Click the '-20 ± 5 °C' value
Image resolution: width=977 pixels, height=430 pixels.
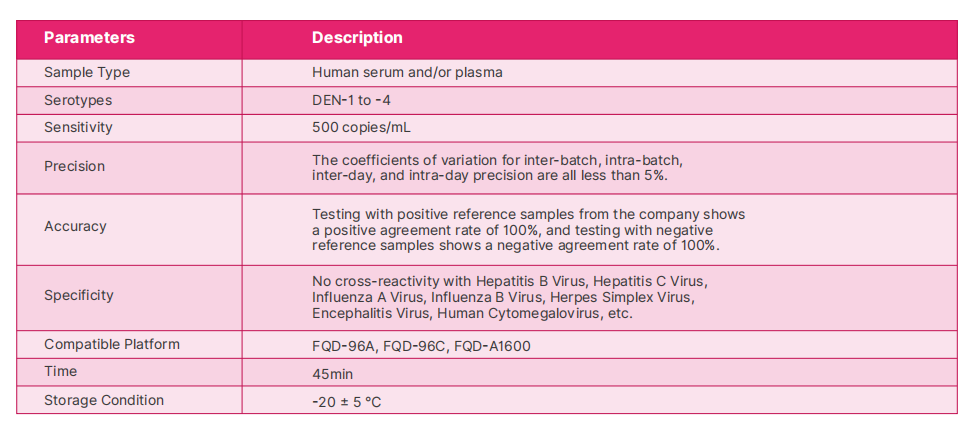[347, 402]
